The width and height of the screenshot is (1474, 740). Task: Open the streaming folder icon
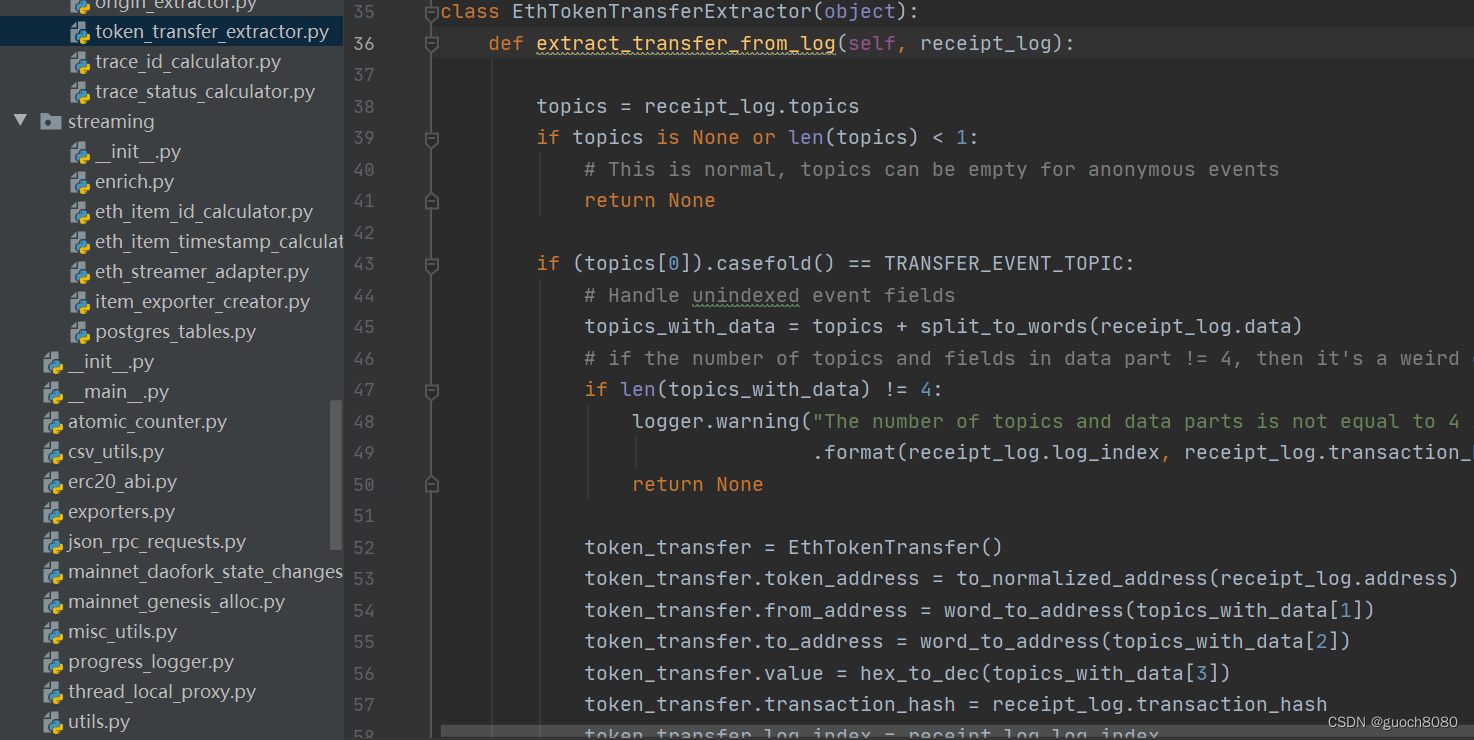(x=51, y=122)
